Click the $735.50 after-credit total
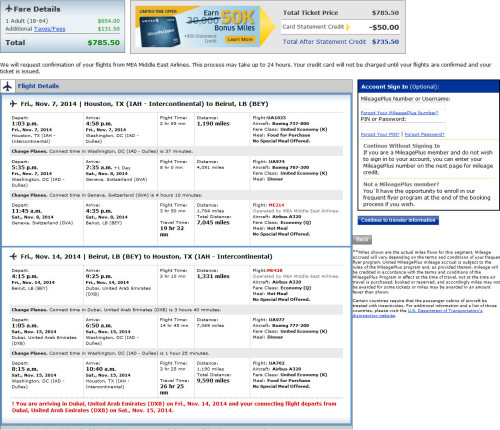 coord(385,42)
